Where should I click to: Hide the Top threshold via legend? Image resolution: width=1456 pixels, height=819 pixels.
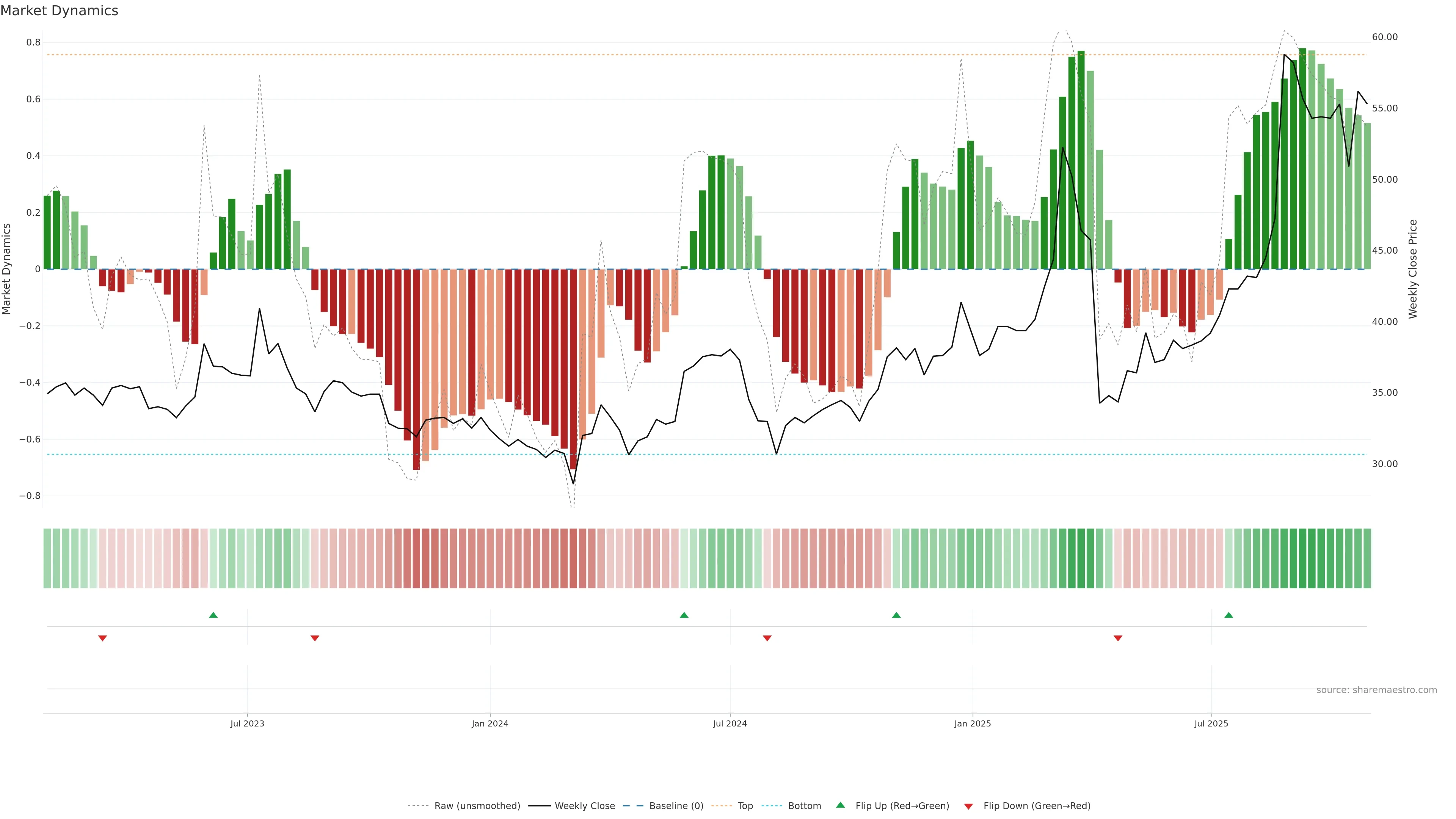click(x=745, y=806)
